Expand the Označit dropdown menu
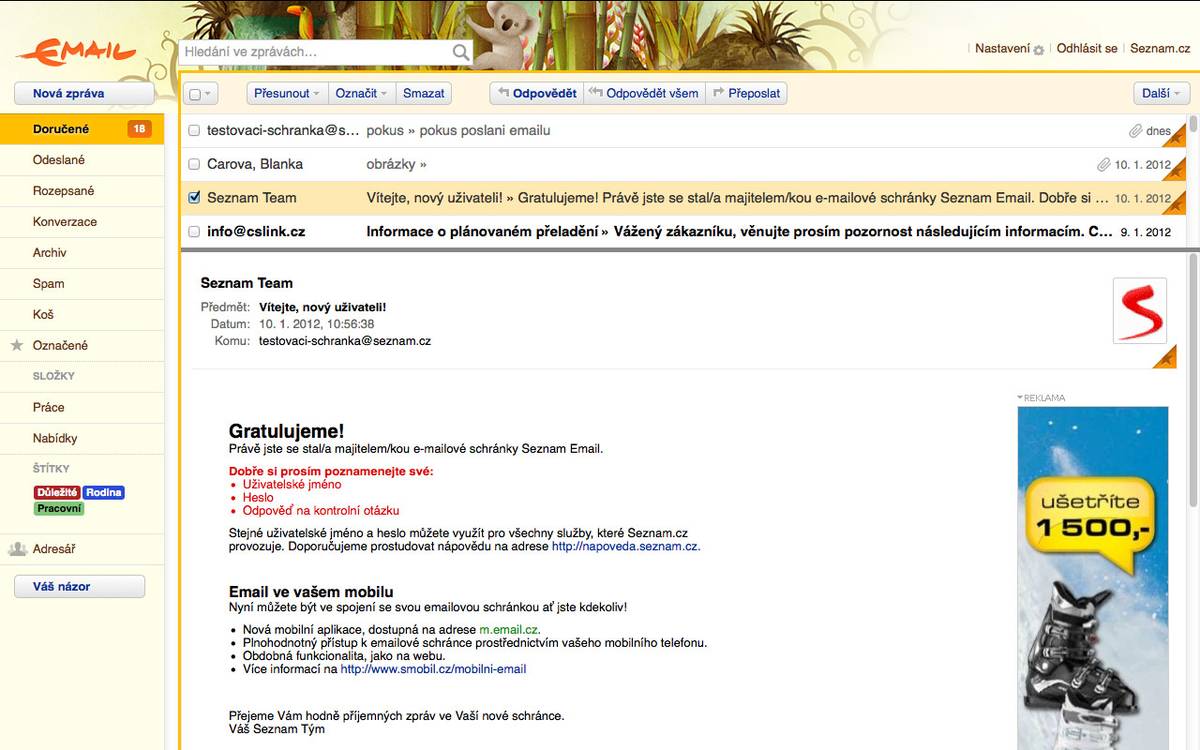The width and height of the screenshot is (1200, 750). pyautogui.click(x=362, y=93)
